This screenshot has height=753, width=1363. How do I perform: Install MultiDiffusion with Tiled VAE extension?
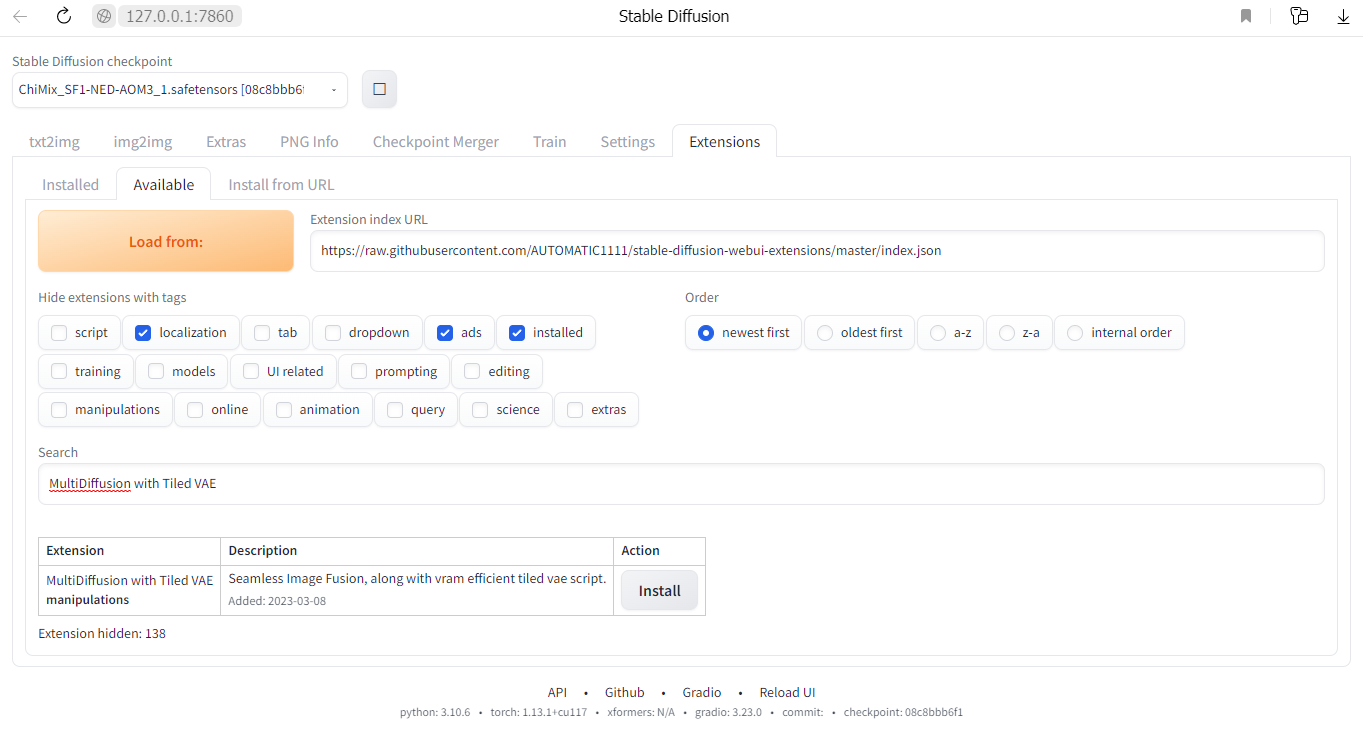coord(660,591)
